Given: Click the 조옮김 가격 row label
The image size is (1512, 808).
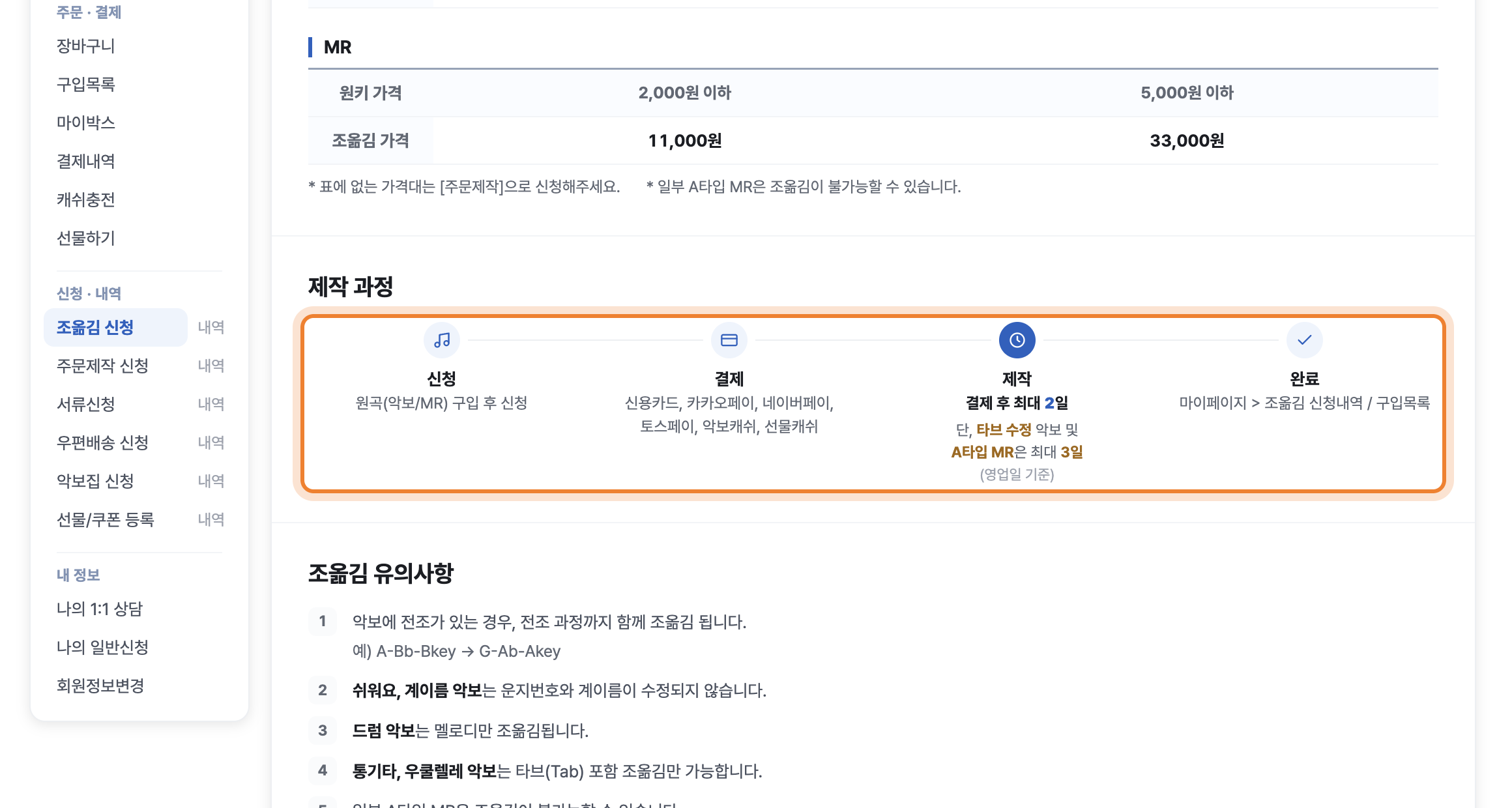Looking at the screenshot, I should 370,141.
